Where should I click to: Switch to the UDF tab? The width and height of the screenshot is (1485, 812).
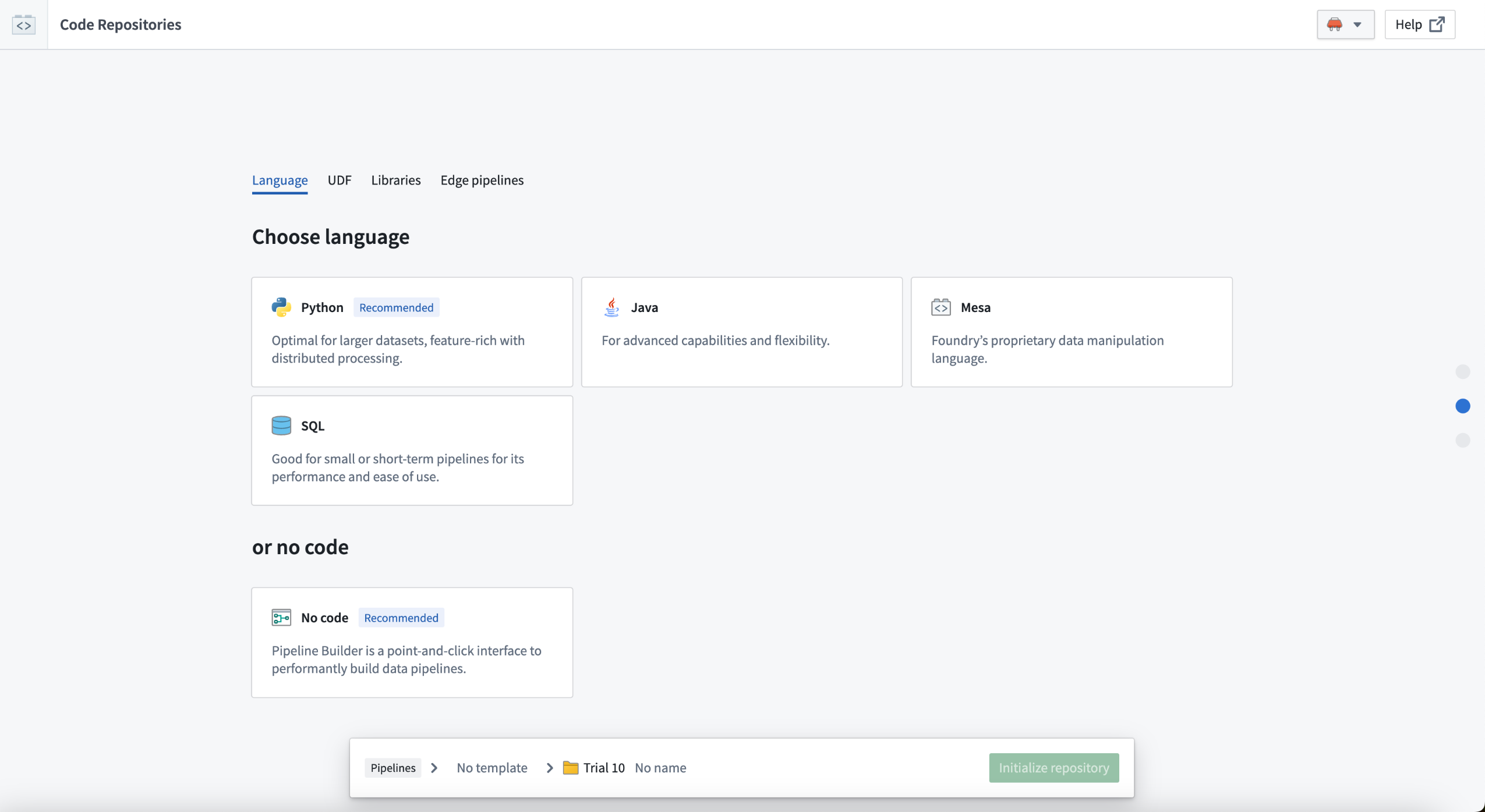[x=340, y=180]
